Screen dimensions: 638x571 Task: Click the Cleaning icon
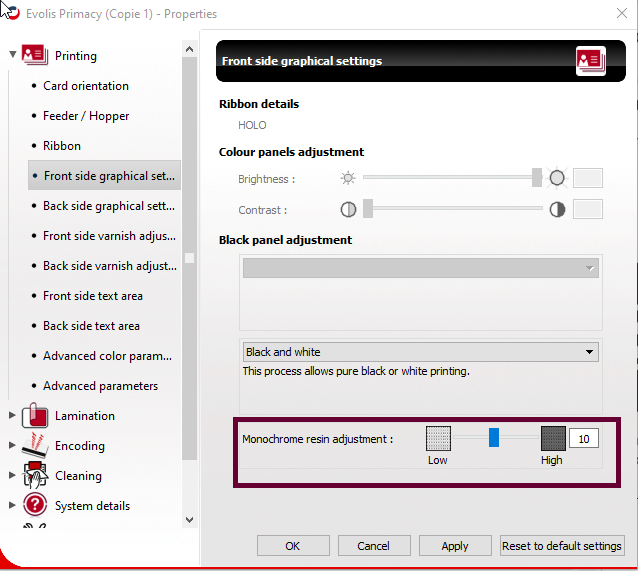pyautogui.click(x=35, y=475)
